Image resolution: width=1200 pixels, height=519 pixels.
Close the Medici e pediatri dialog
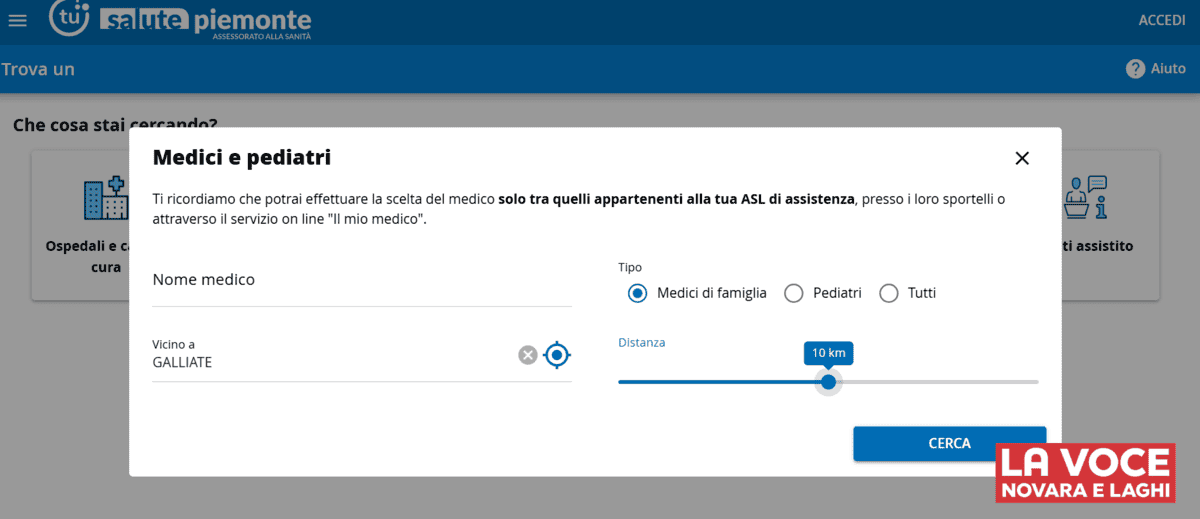(x=1021, y=158)
